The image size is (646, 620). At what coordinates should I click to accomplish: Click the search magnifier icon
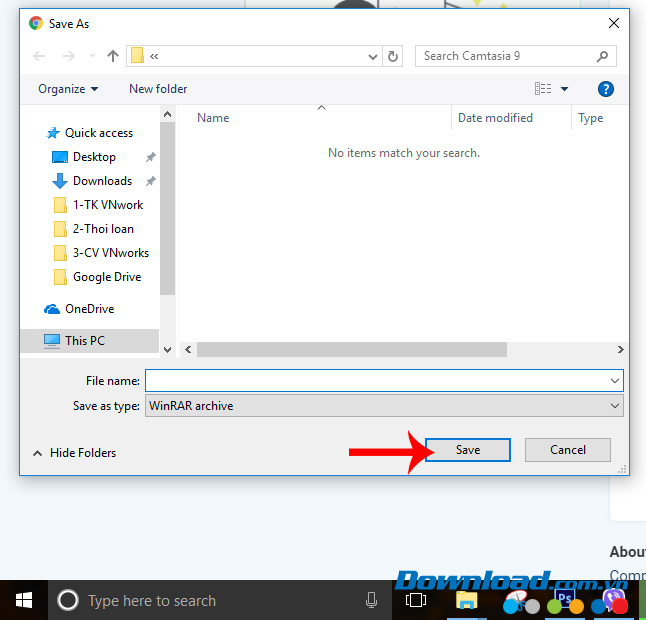(x=602, y=56)
